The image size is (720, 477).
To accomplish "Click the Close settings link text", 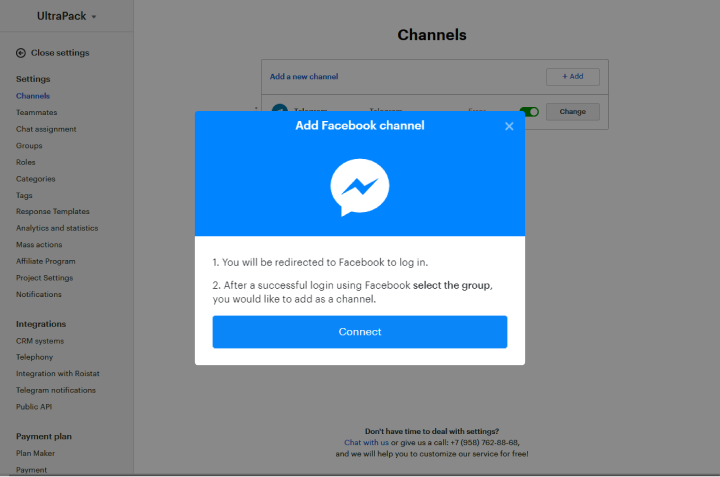I will point(60,53).
